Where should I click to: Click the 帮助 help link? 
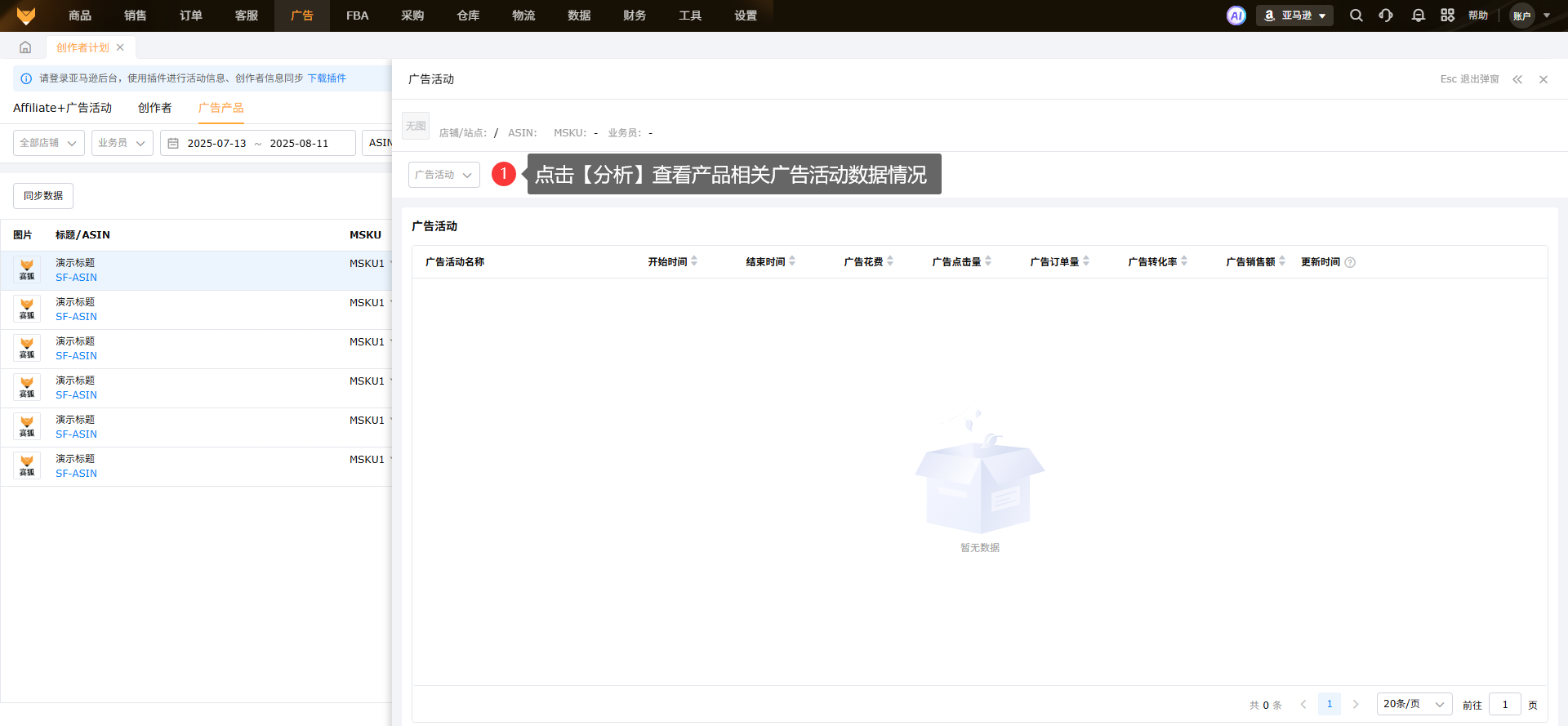[1478, 16]
